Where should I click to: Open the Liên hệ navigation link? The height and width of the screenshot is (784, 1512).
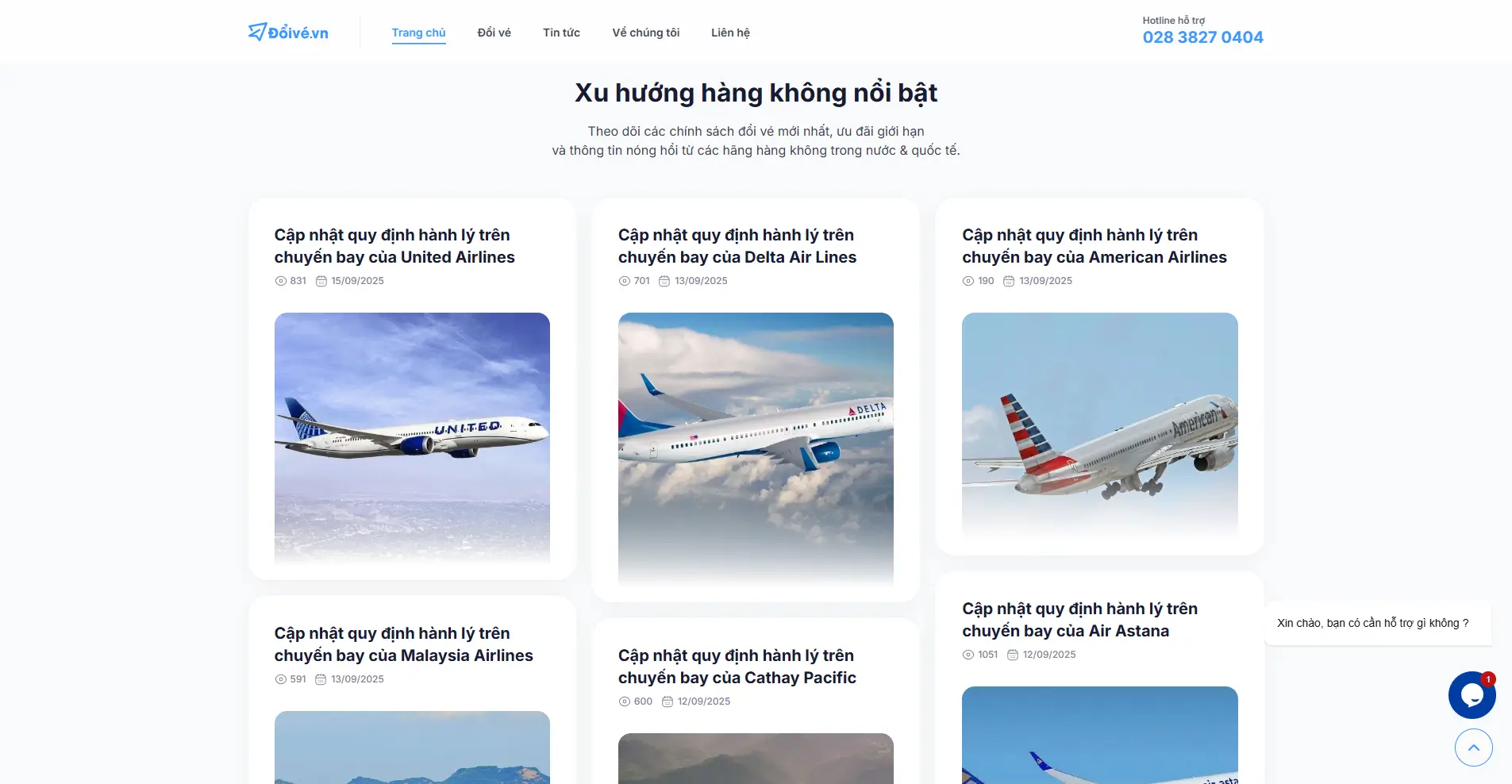click(730, 33)
